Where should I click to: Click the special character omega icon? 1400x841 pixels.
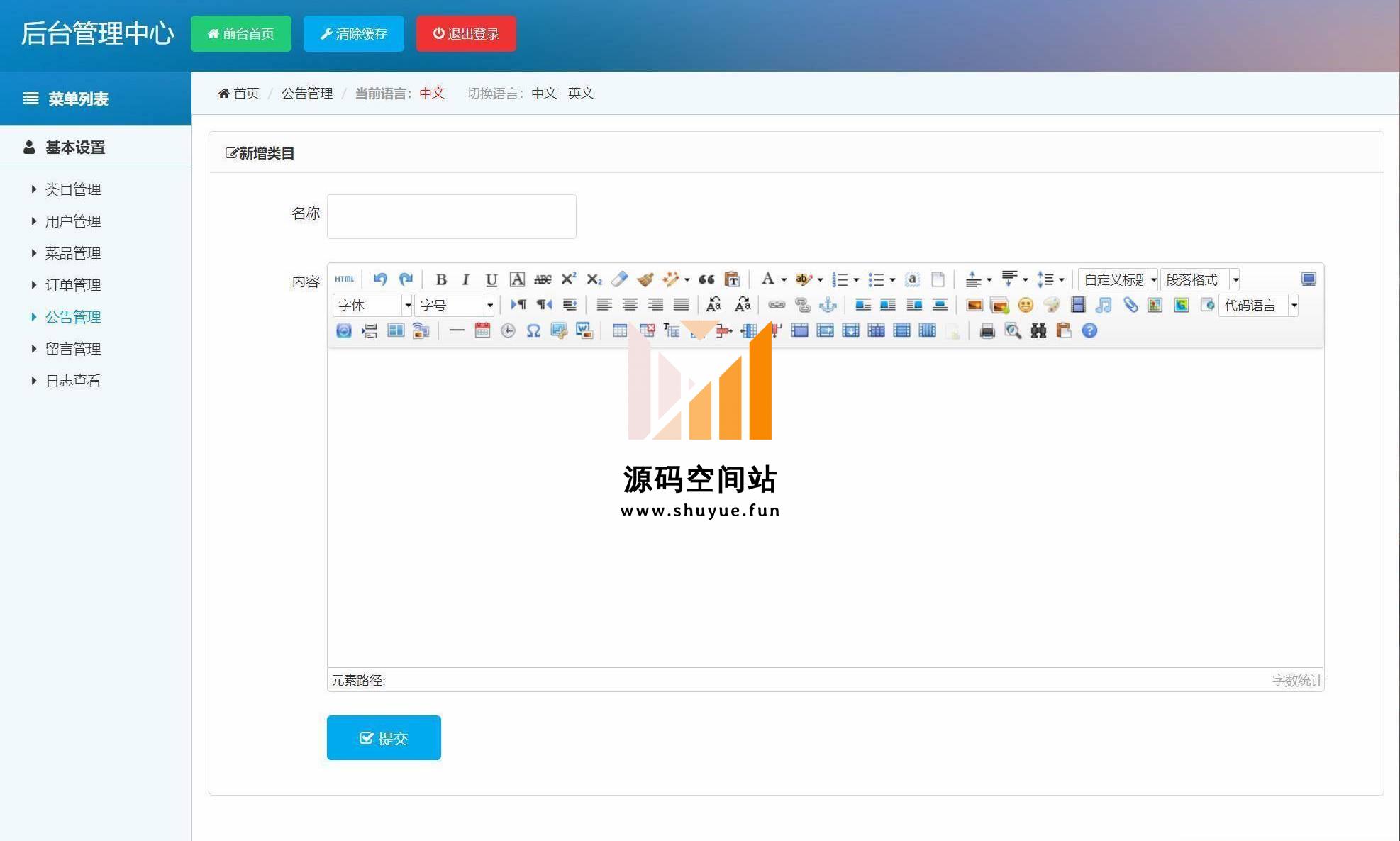pyautogui.click(x=533, y=330)
